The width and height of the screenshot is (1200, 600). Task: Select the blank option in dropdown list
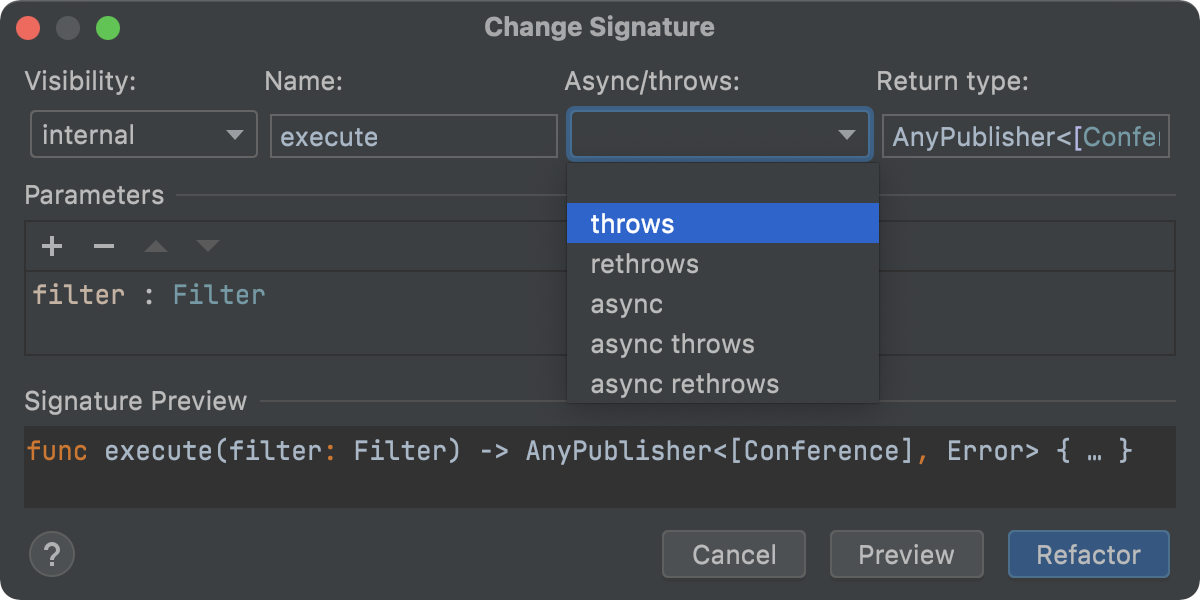point(723,184)
